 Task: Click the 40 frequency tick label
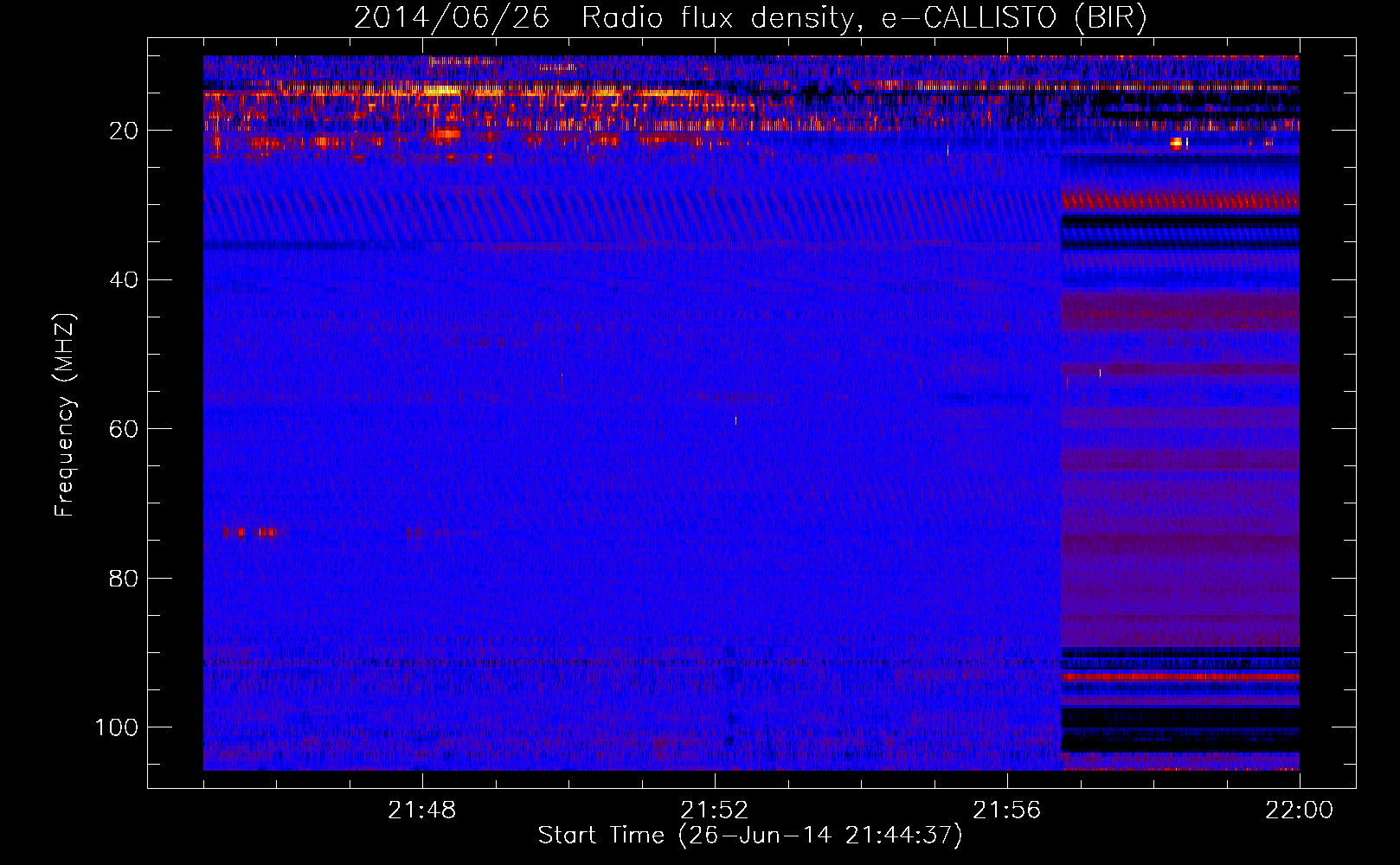125,280
